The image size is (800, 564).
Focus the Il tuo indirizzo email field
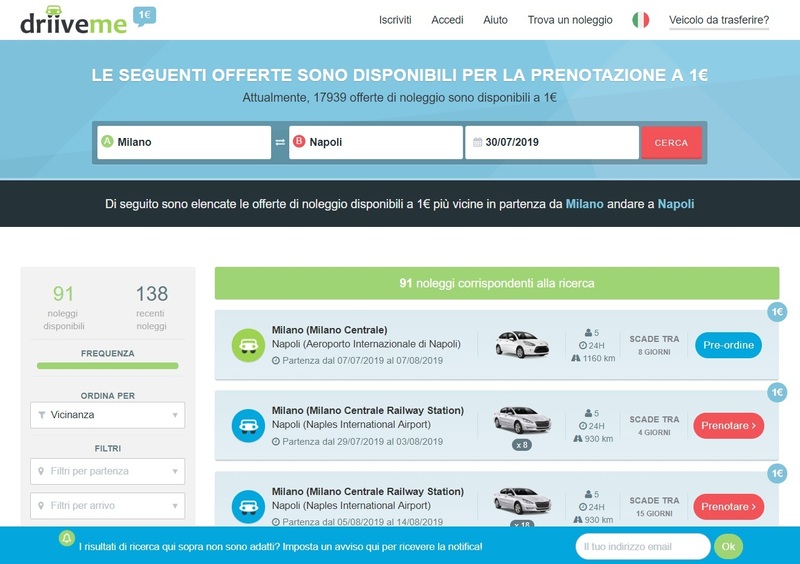(x=643, y=547)
